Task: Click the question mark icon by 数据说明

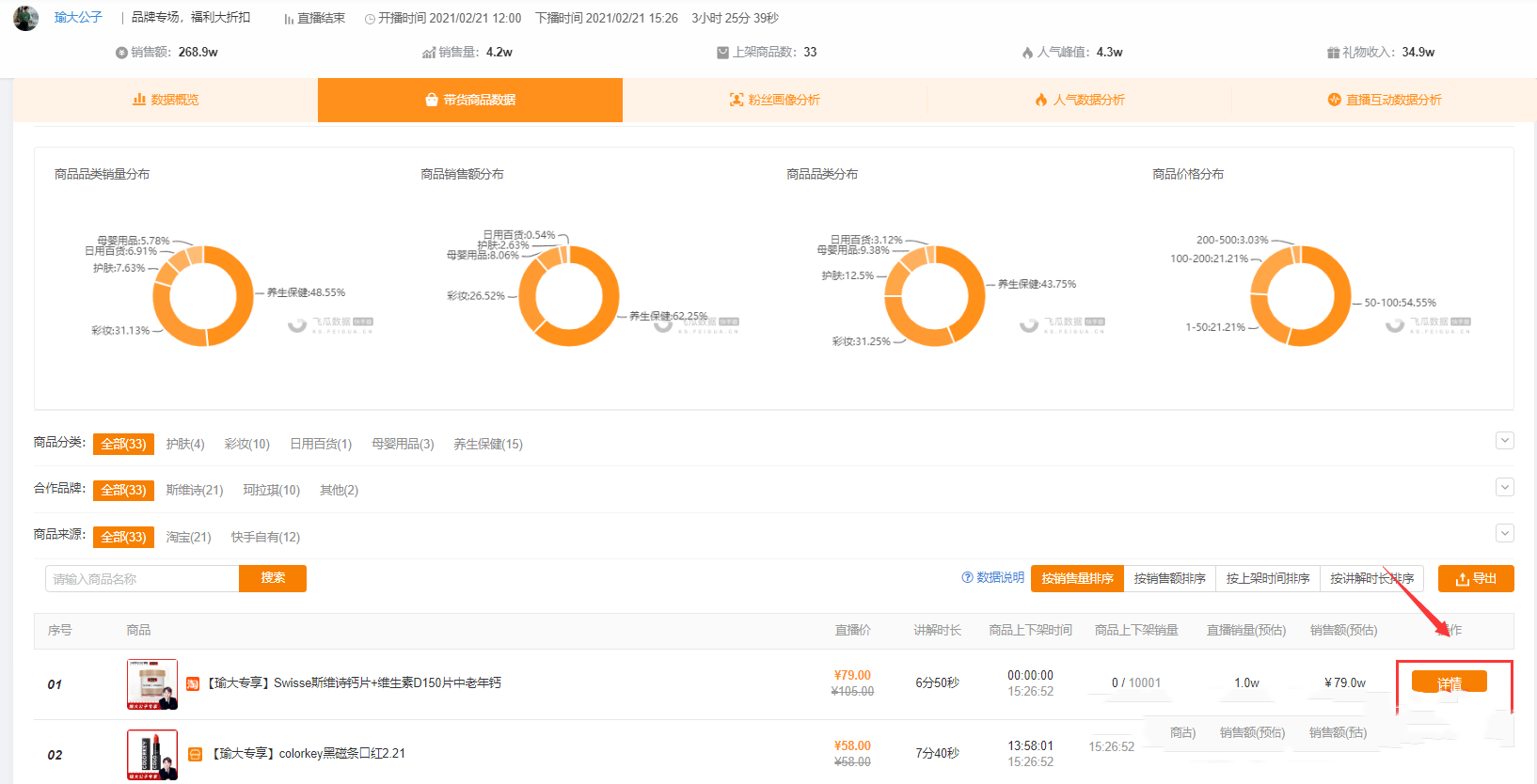Action: pyautogui.click(x=967, y=577)
